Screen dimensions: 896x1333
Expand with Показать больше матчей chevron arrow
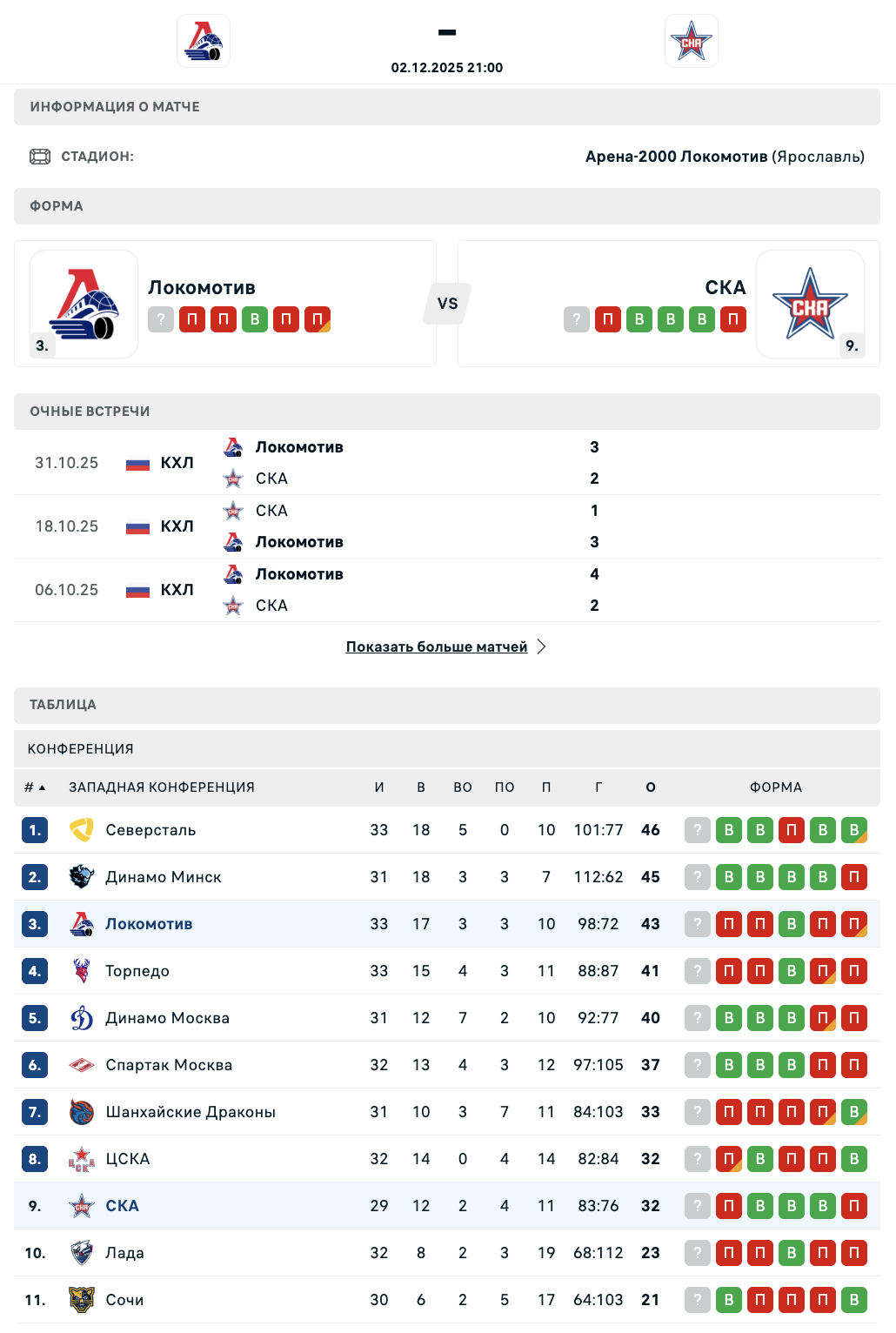[x=541, y=646]
